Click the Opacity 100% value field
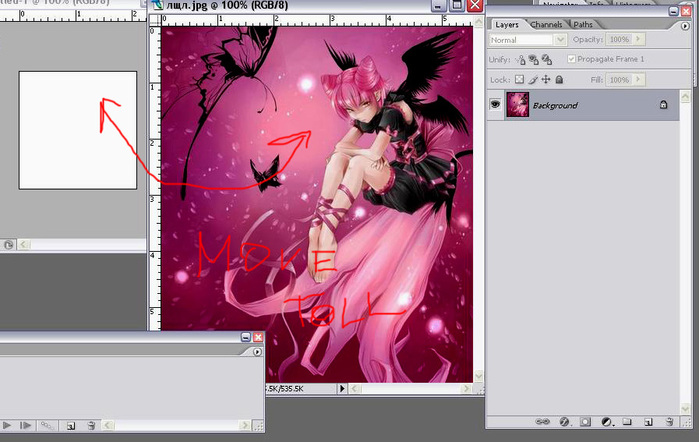The image size is (699, 442). point(619,39)
